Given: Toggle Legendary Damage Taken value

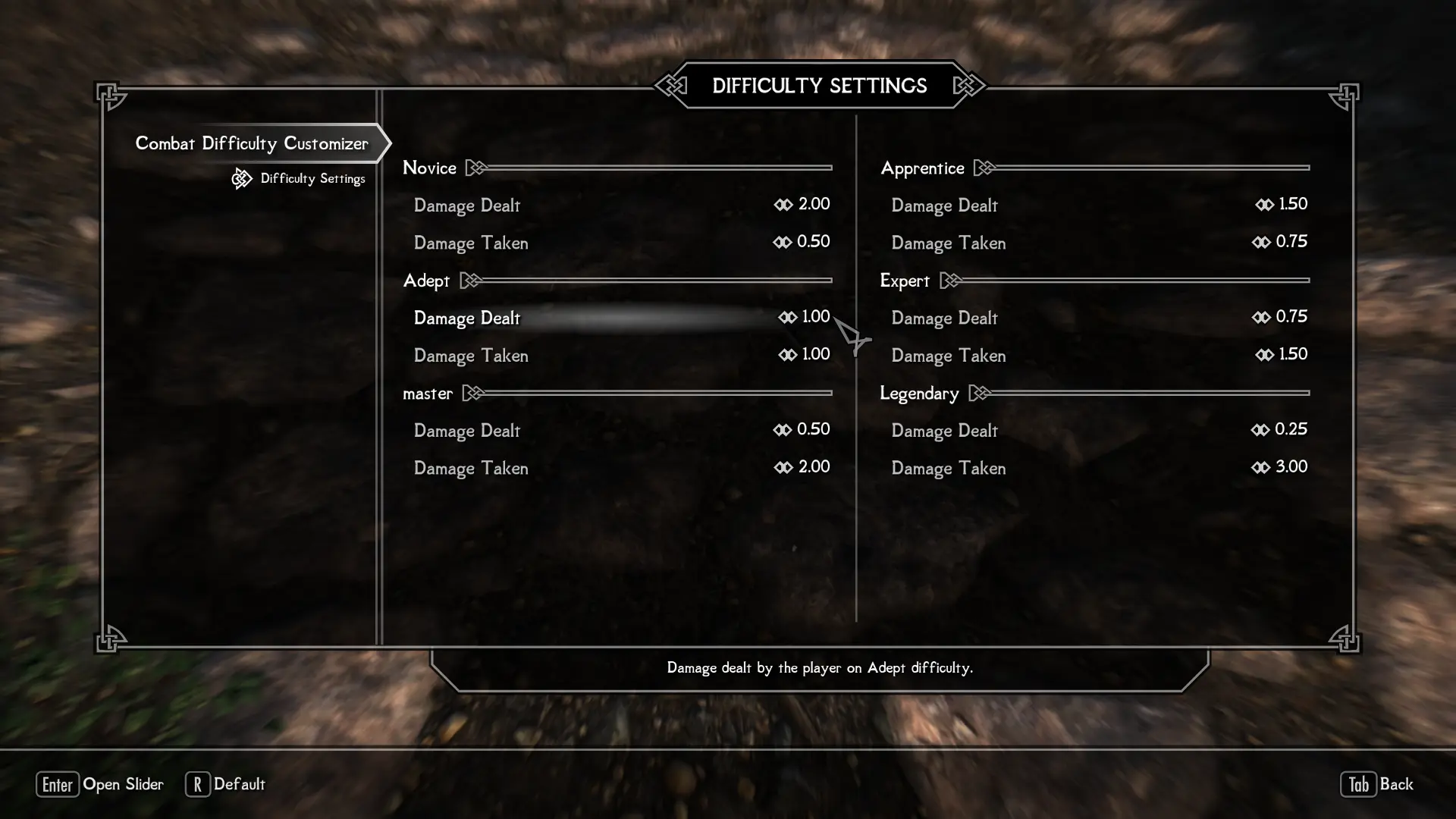Looking at the screenshot, I should tap(1283, 468).
